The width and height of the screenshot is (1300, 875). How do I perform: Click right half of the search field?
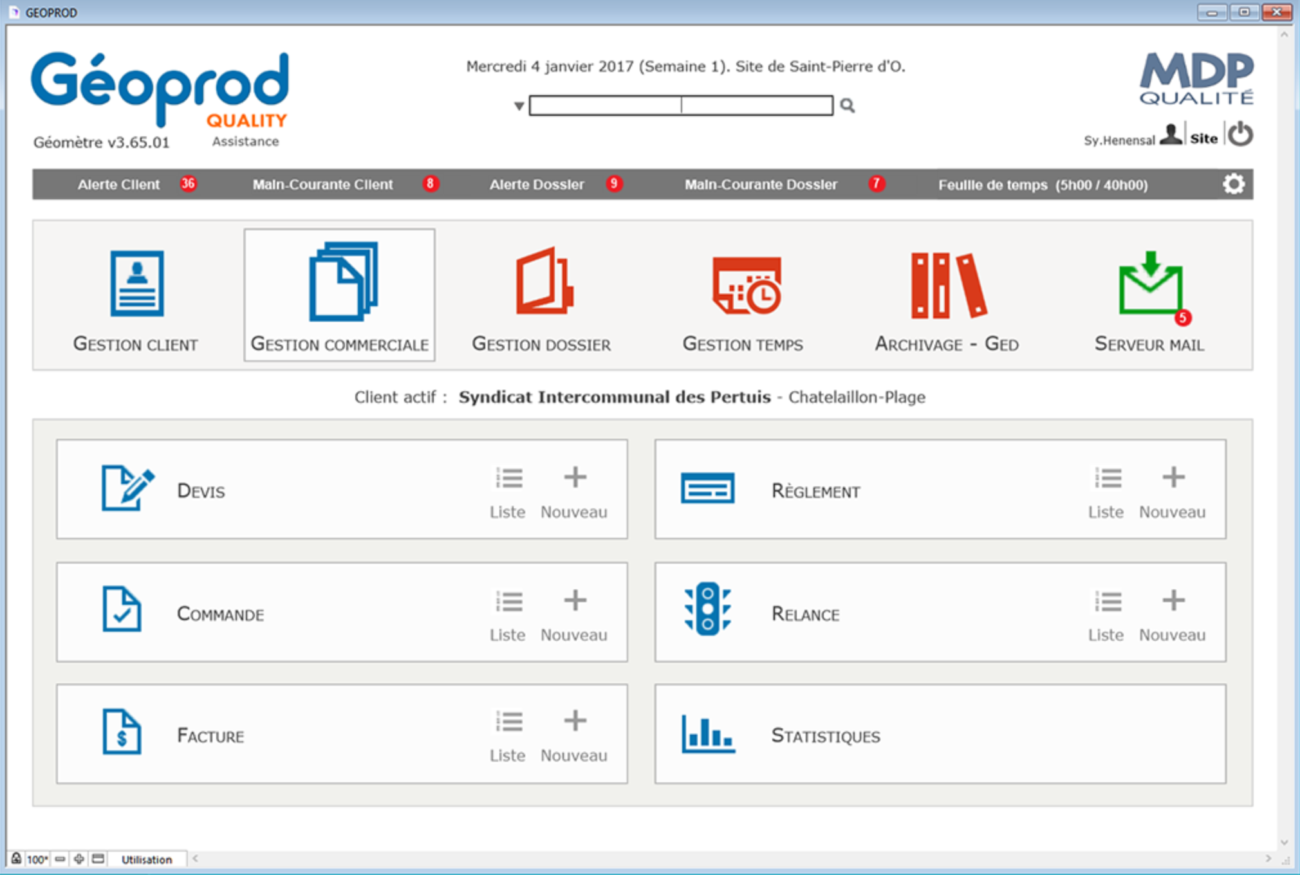tap(757, 105)
